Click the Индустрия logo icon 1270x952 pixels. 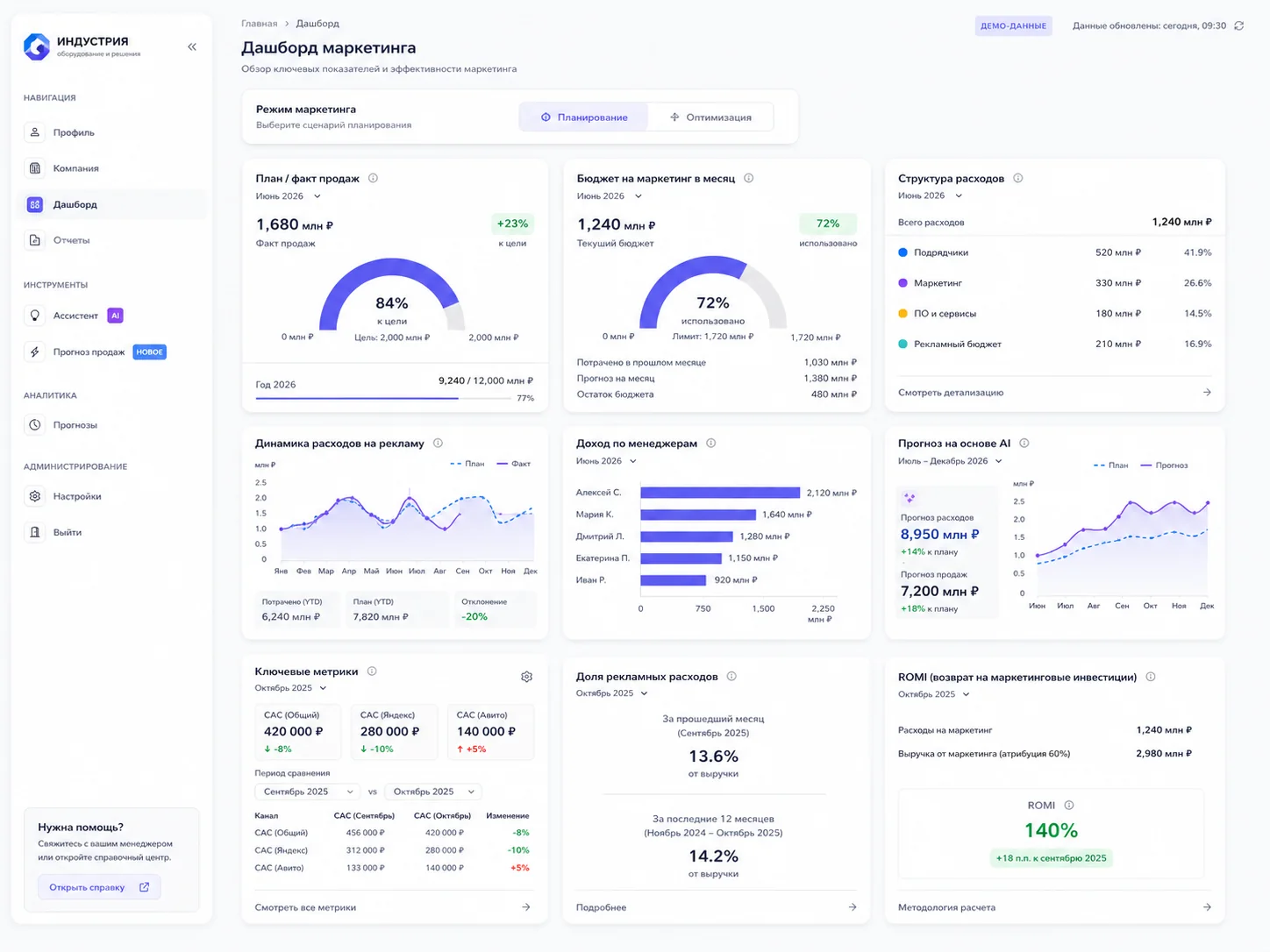[36, 46]
